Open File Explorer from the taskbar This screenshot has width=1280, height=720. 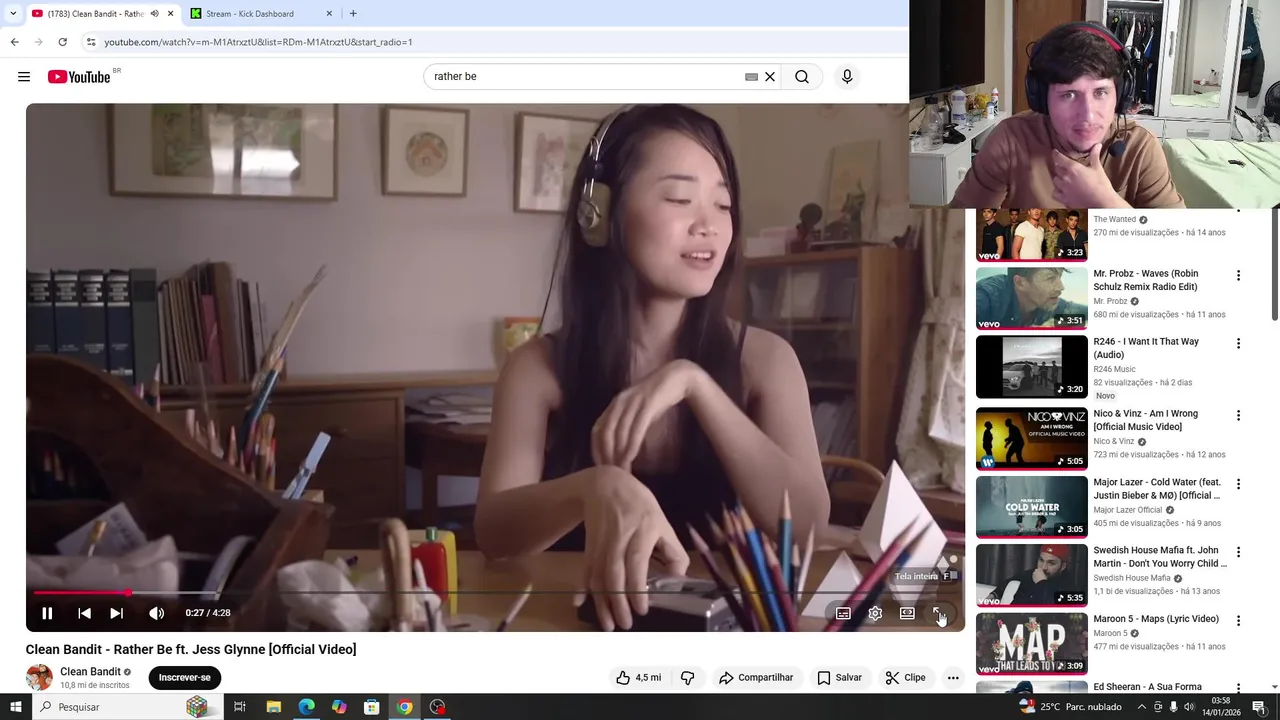(x=273, y=707)
